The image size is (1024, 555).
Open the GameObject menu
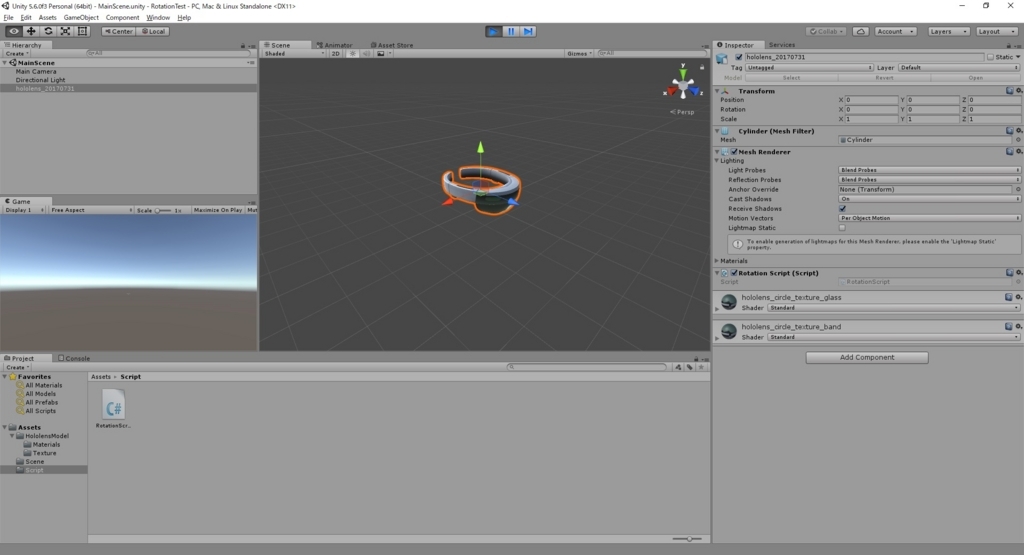81,18
